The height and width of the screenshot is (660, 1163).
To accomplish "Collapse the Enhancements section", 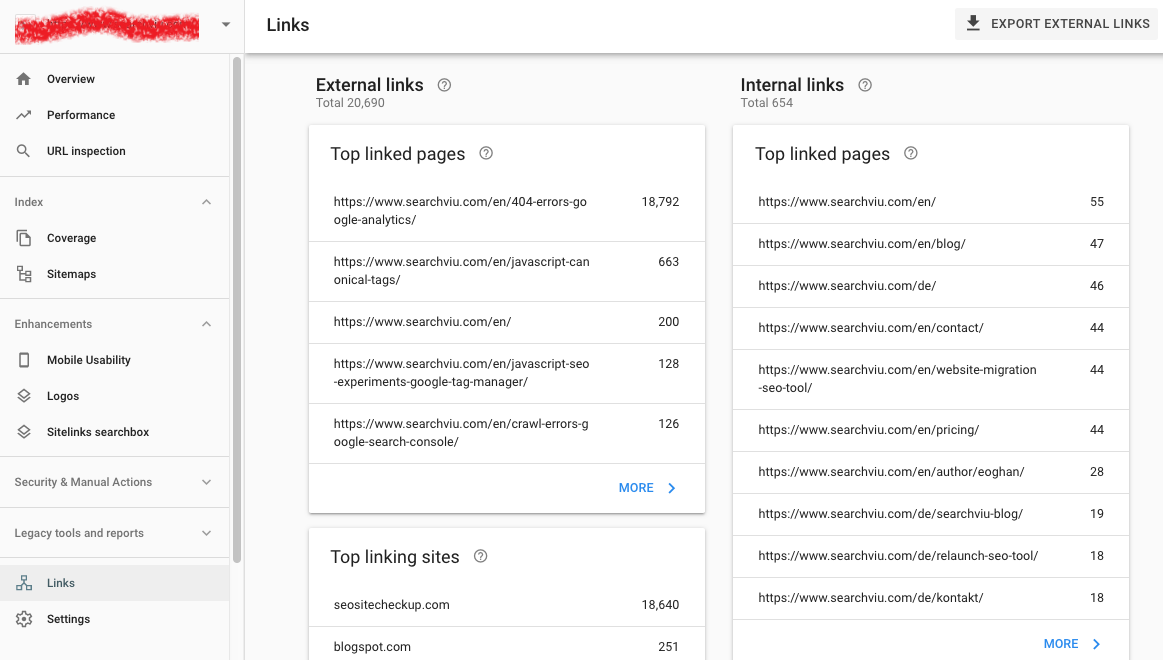I will click(x=206, y=324).
